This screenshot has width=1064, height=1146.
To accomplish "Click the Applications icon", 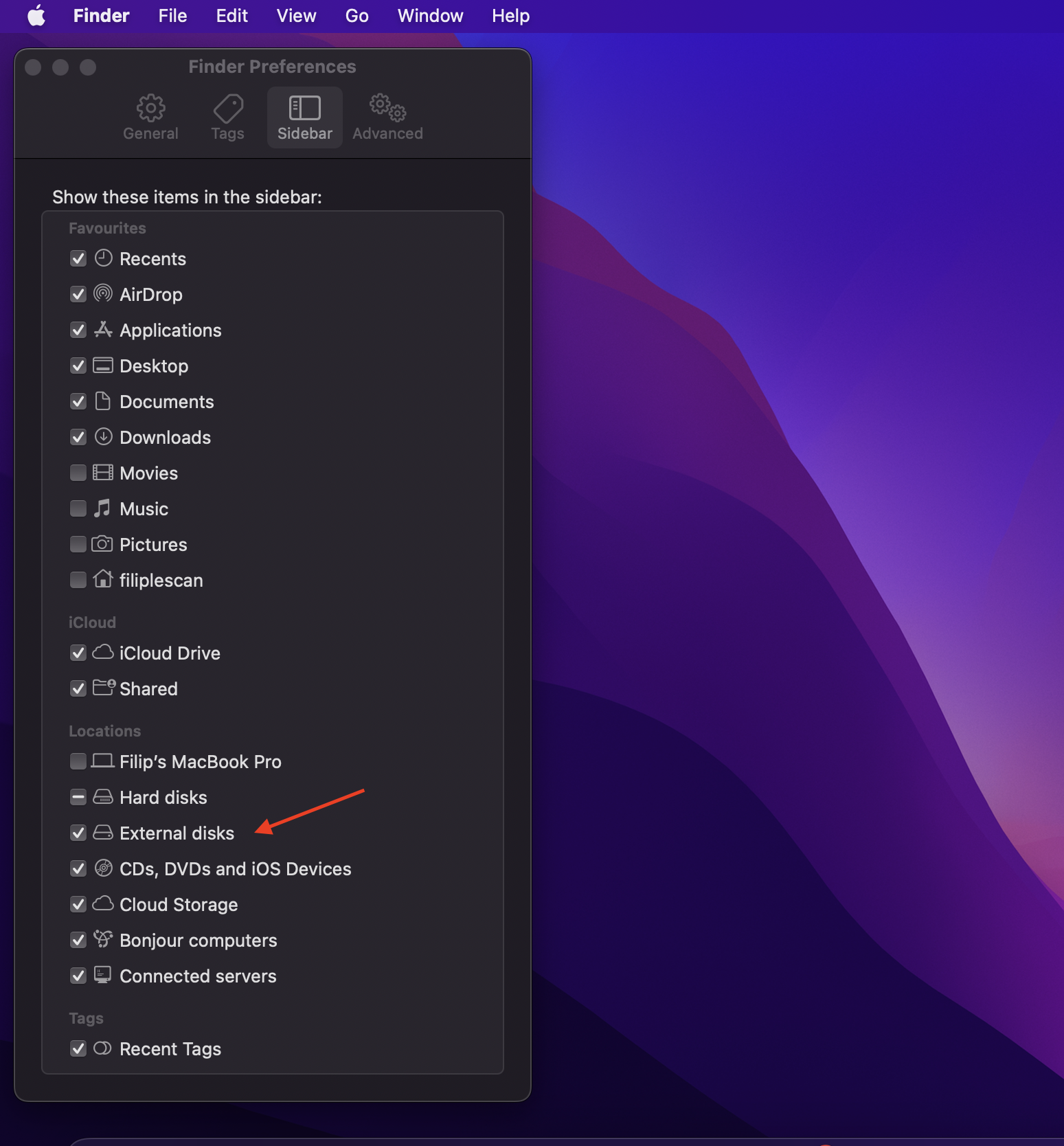I will 103,330.
